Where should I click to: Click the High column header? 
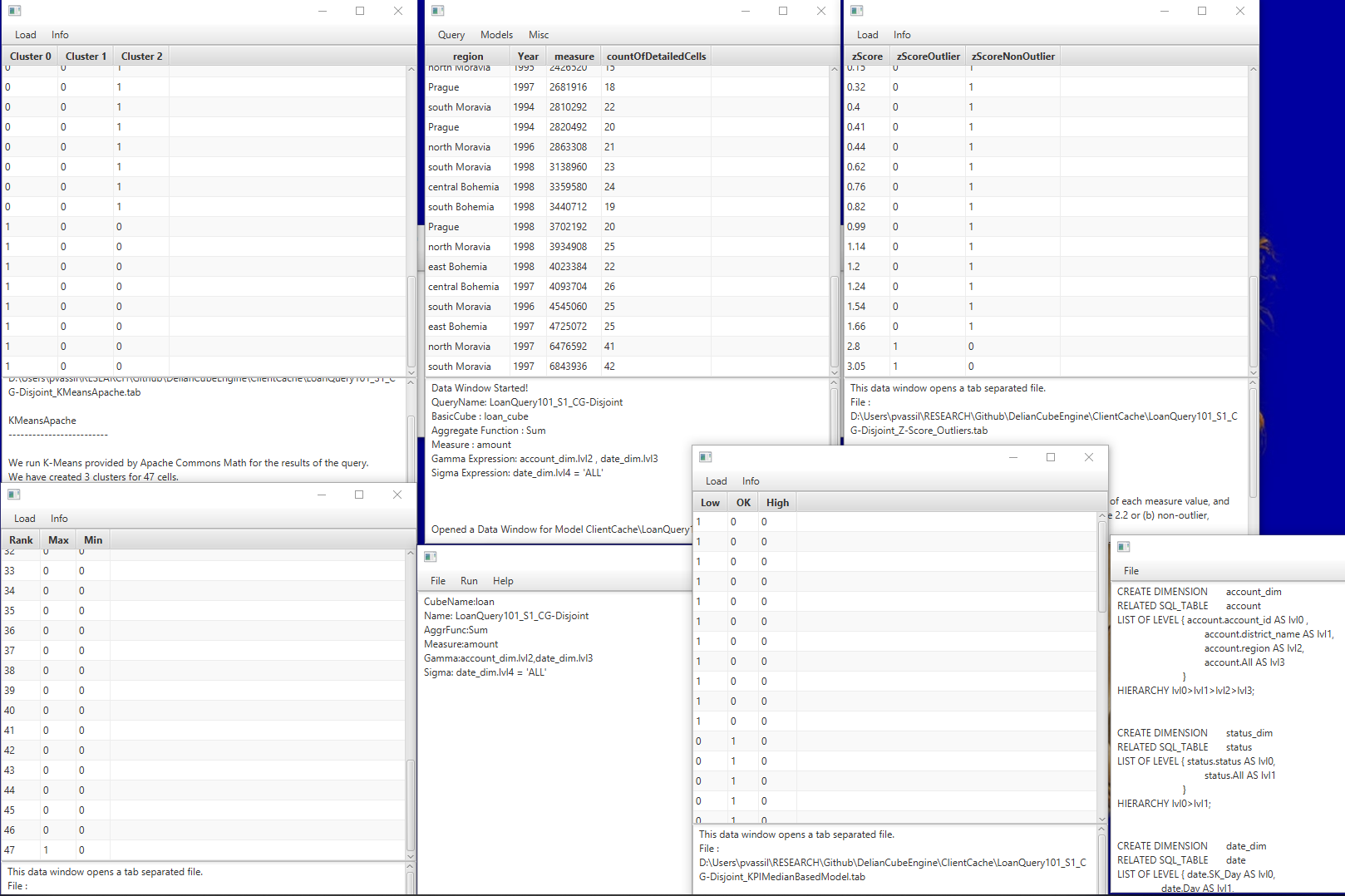coord(777,503)
